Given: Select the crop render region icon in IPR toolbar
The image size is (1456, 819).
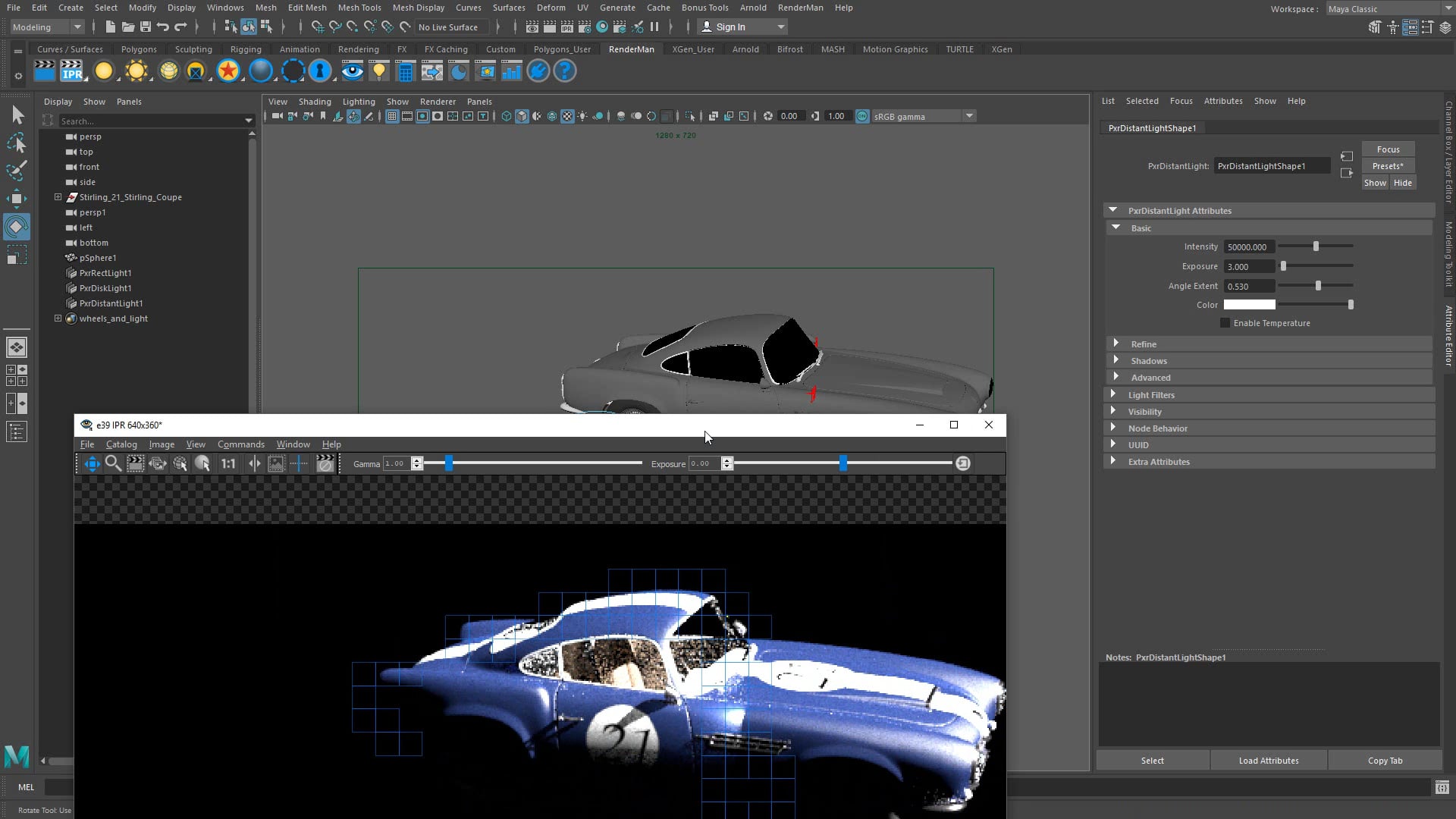Looking at the screenshot, I should pos(135,463).
